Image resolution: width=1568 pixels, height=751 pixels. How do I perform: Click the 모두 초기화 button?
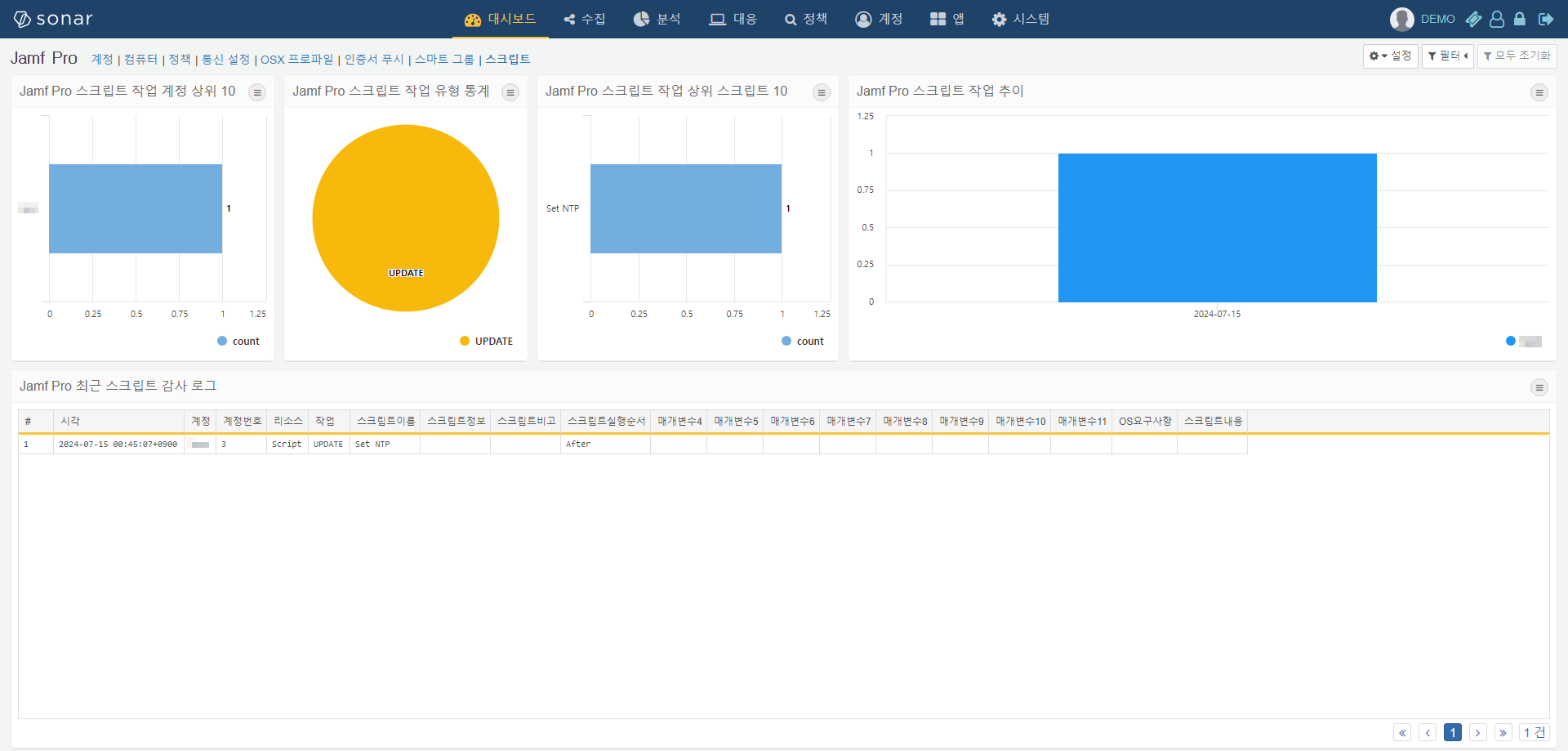(x=1517, y=56)
